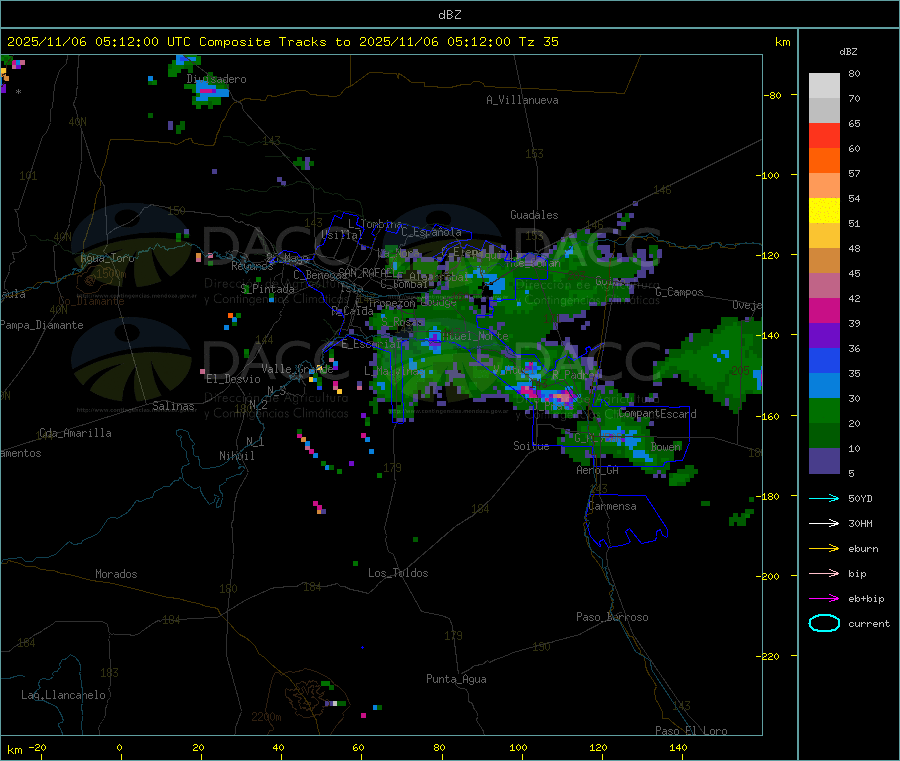The width and height of the screenshot is (900, 761).
Task: Click the Agua_Toro location label
Action: (x=107, y=258)
